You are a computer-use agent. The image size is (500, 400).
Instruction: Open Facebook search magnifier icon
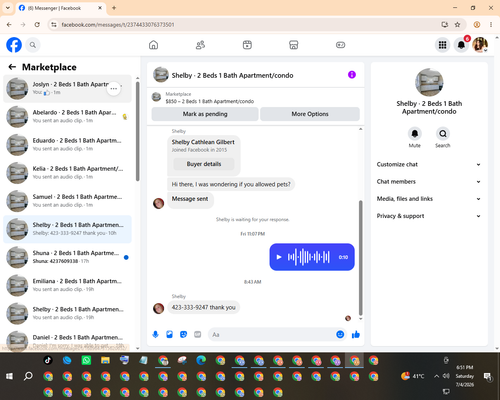pyautogui.click(x=33, y=45)
